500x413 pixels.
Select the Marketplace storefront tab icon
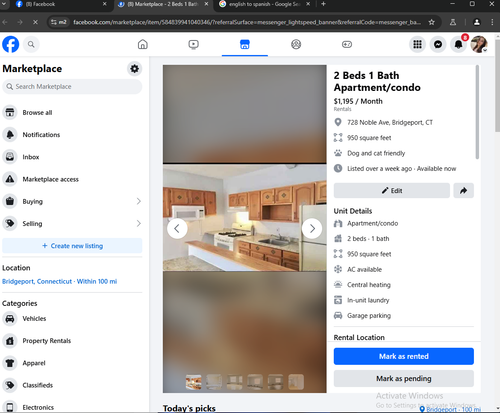click(x=245, y=44)
